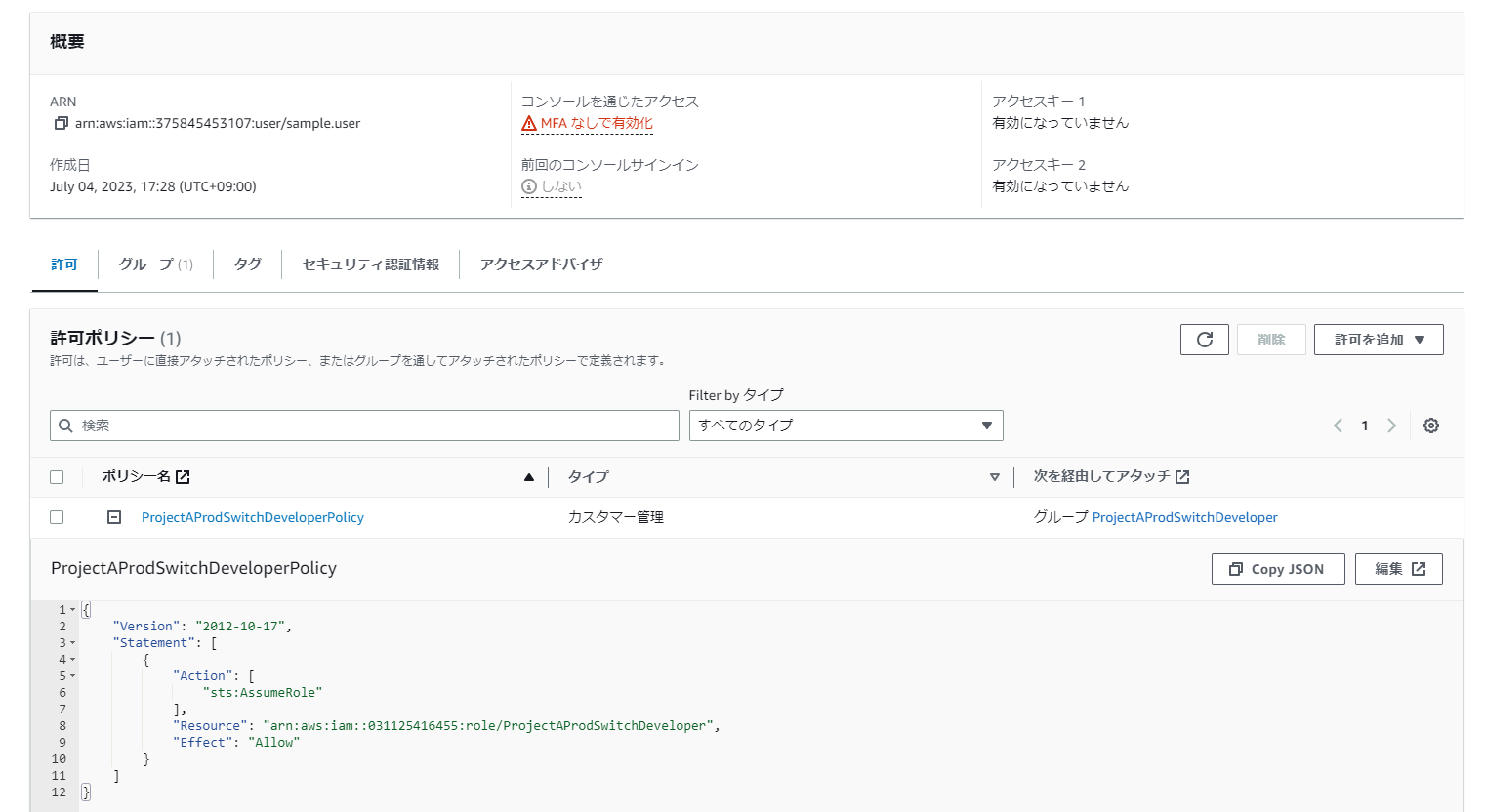Image resolution: width=1485 pixels, height=812 pixels.
Task: Click the 編集 button
Action: coord(1399,569)
